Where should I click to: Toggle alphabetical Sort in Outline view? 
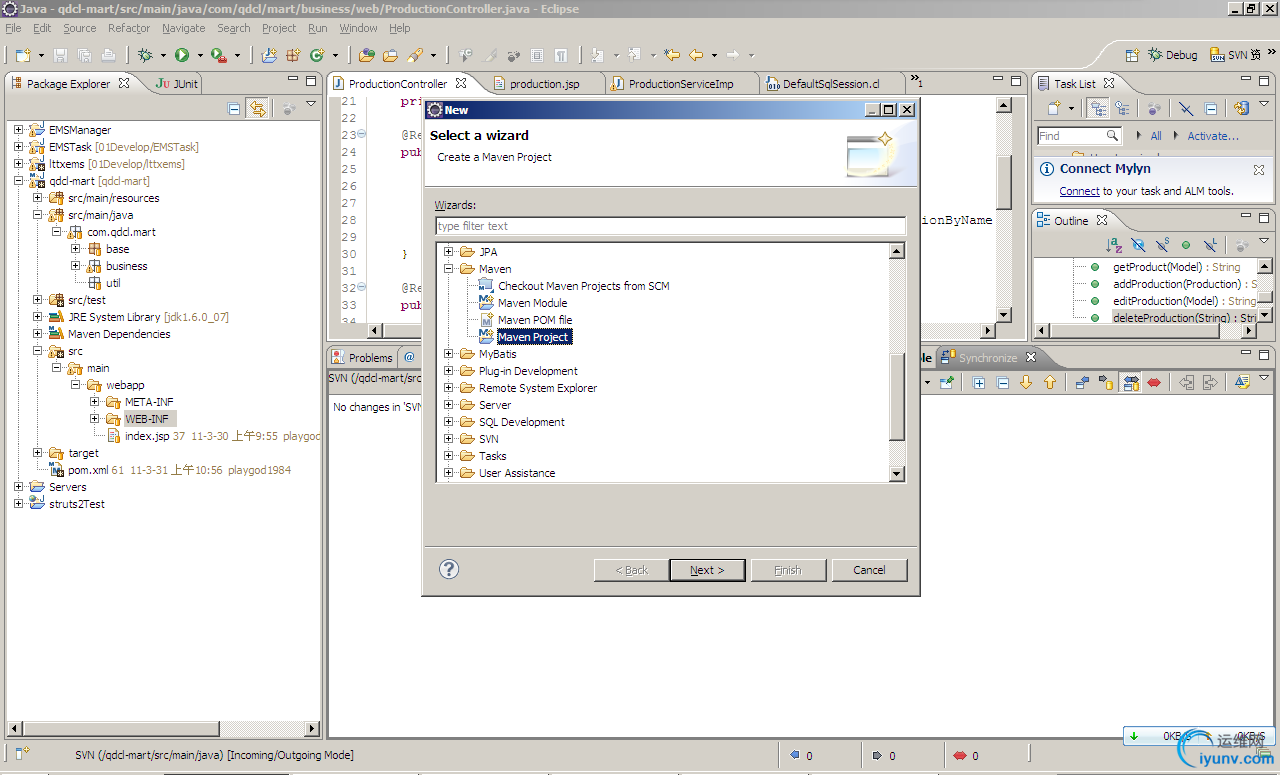click(x=1114, y=245)
